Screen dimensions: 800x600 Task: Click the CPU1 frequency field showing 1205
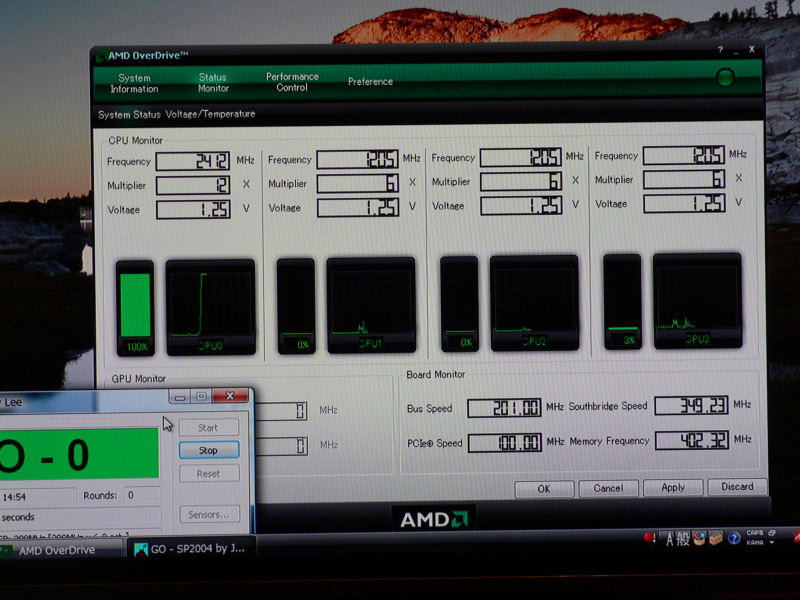[357, 159]
